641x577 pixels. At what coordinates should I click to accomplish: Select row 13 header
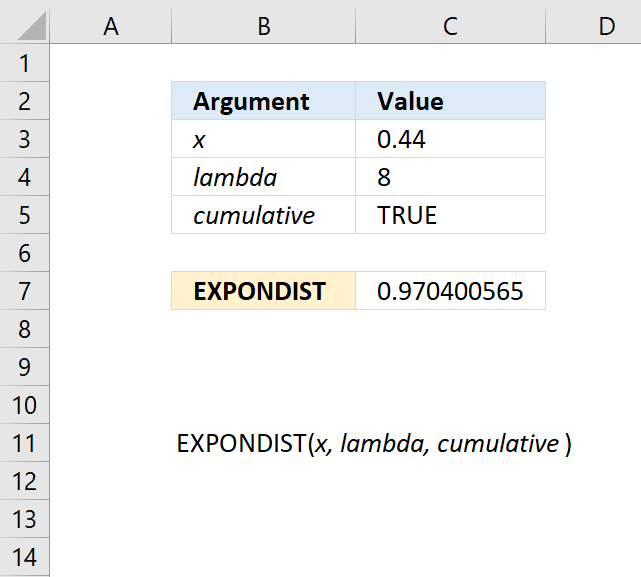(25, 519)
